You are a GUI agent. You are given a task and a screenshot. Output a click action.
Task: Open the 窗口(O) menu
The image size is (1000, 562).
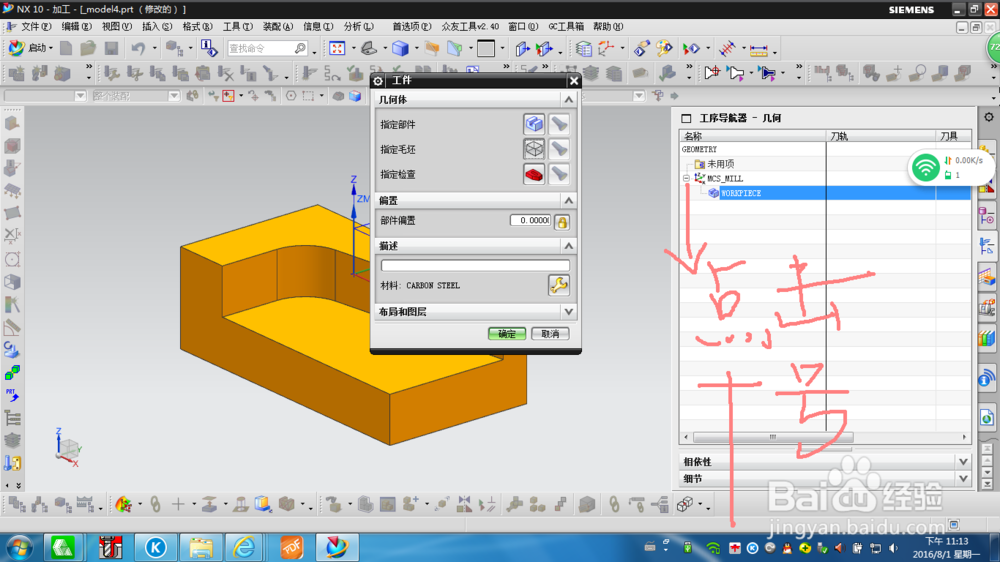[523, 26]
